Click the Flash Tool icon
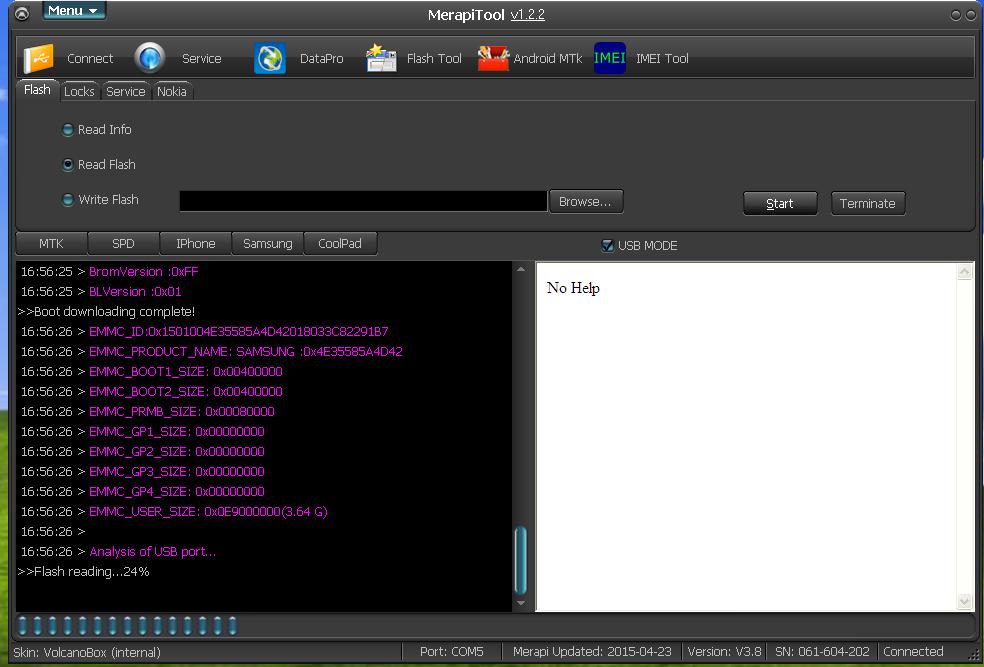984x667 pixels. (x=381, y=58)
